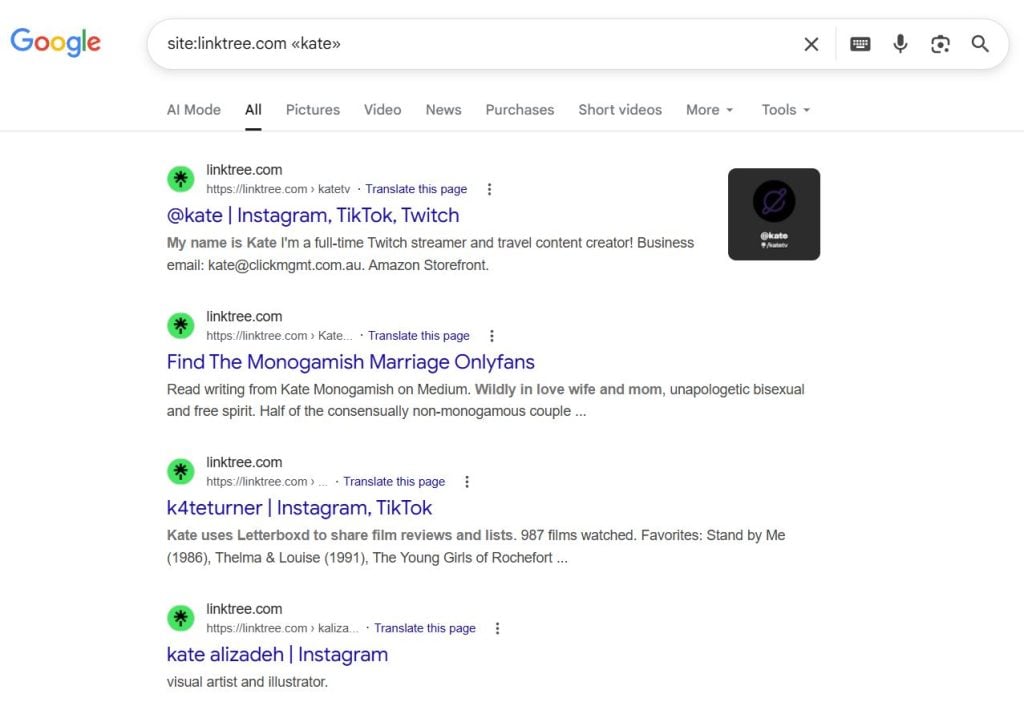Open three-dot menu for k4teturner result
Image resolution: width=1024 pixels, height=714 pixels.
click(x=467, y=482)
